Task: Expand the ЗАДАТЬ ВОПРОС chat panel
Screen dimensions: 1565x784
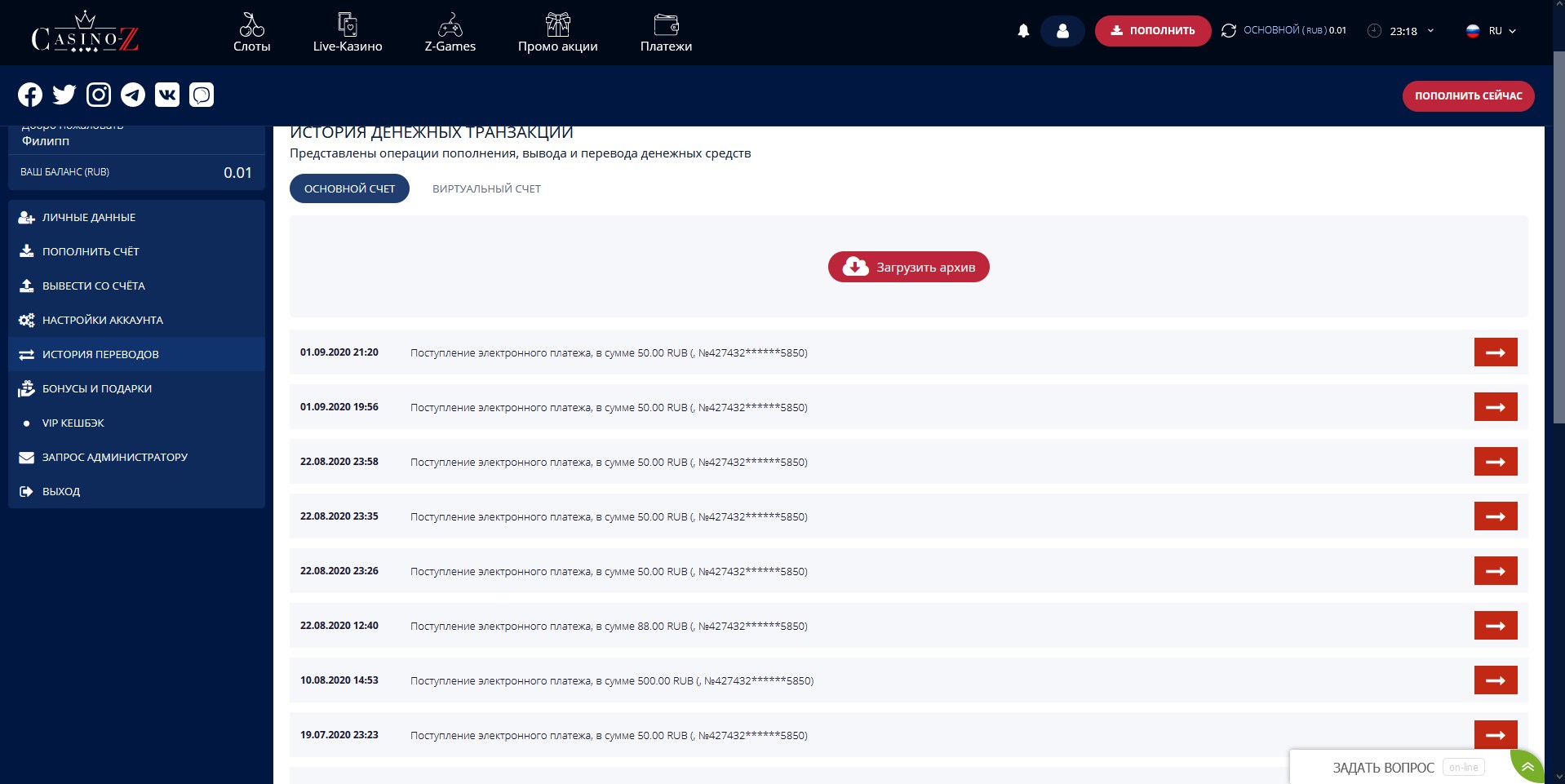Action: (x=1383, y=767)
